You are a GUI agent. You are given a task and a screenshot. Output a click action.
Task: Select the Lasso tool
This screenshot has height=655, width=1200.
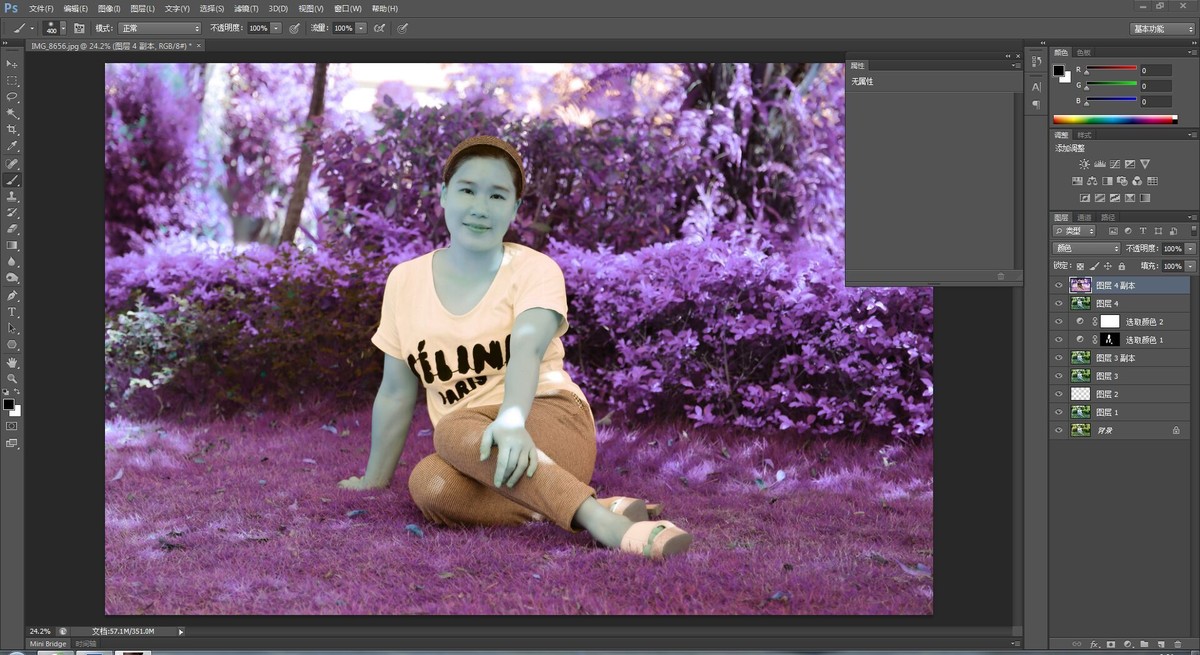point(12,97)
